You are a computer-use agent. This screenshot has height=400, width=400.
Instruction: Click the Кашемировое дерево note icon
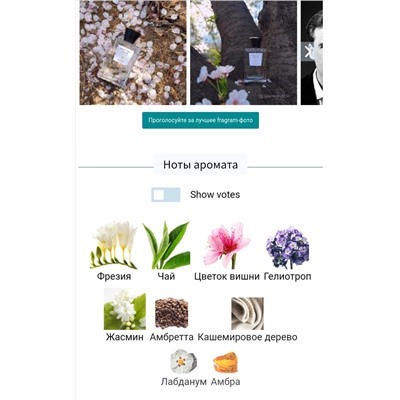click(x=247, y=313)
